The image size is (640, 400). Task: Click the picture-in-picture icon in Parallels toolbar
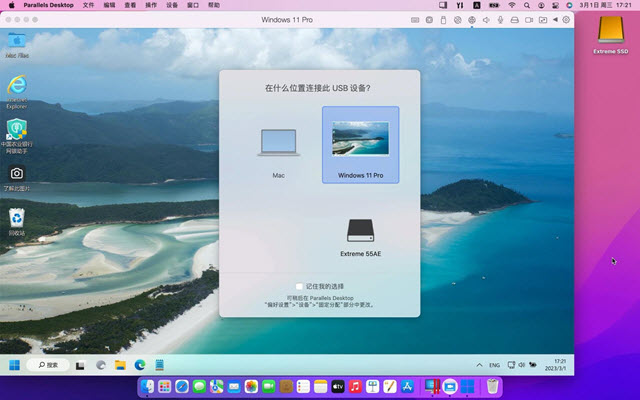pos(543,20)
